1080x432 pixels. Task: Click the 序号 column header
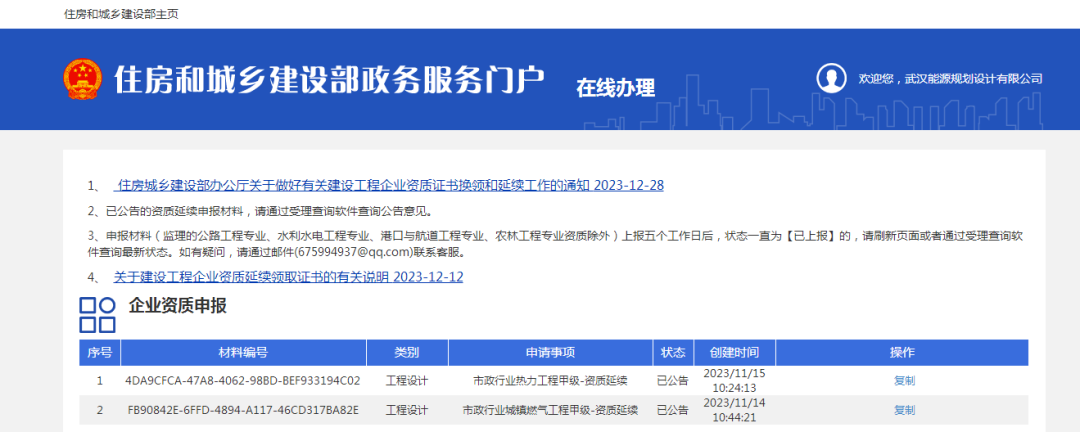(100, 353)
